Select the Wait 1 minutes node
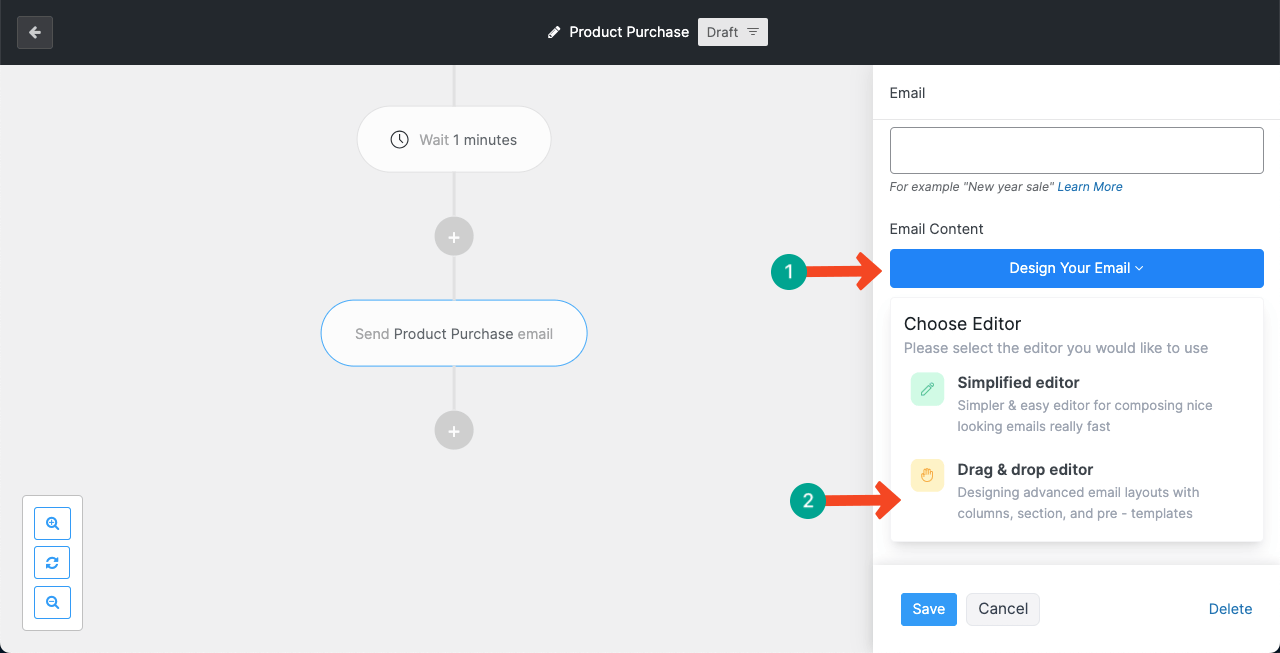The image size is (1280, 653). 454,140
